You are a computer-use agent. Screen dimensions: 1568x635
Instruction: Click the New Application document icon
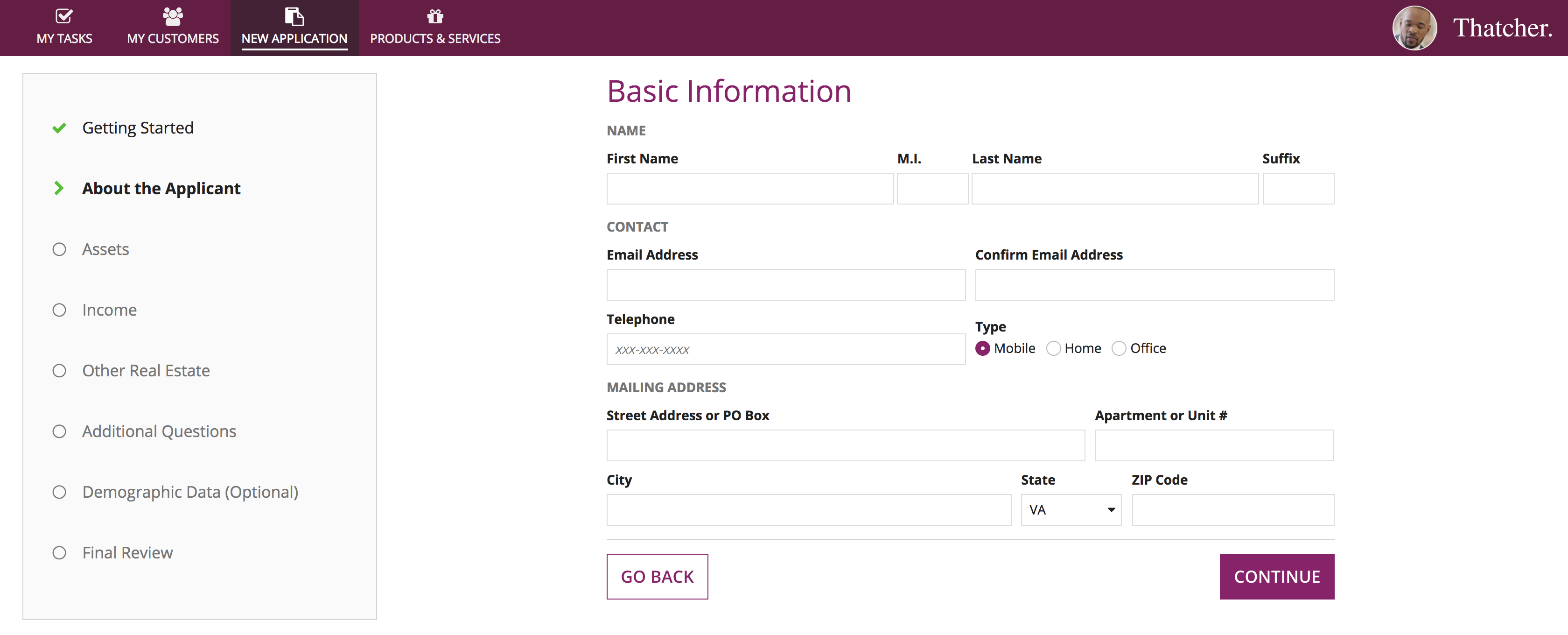[x=294, y=16]
